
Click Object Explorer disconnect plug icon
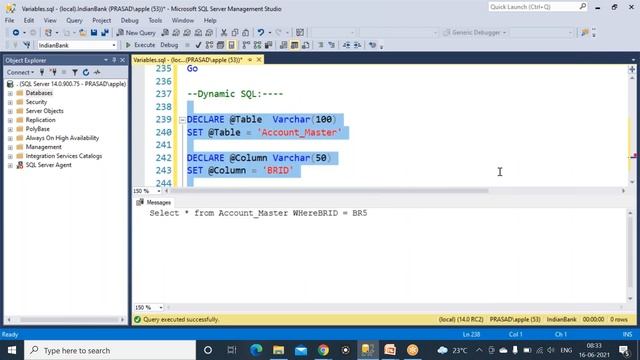(53, 72)
